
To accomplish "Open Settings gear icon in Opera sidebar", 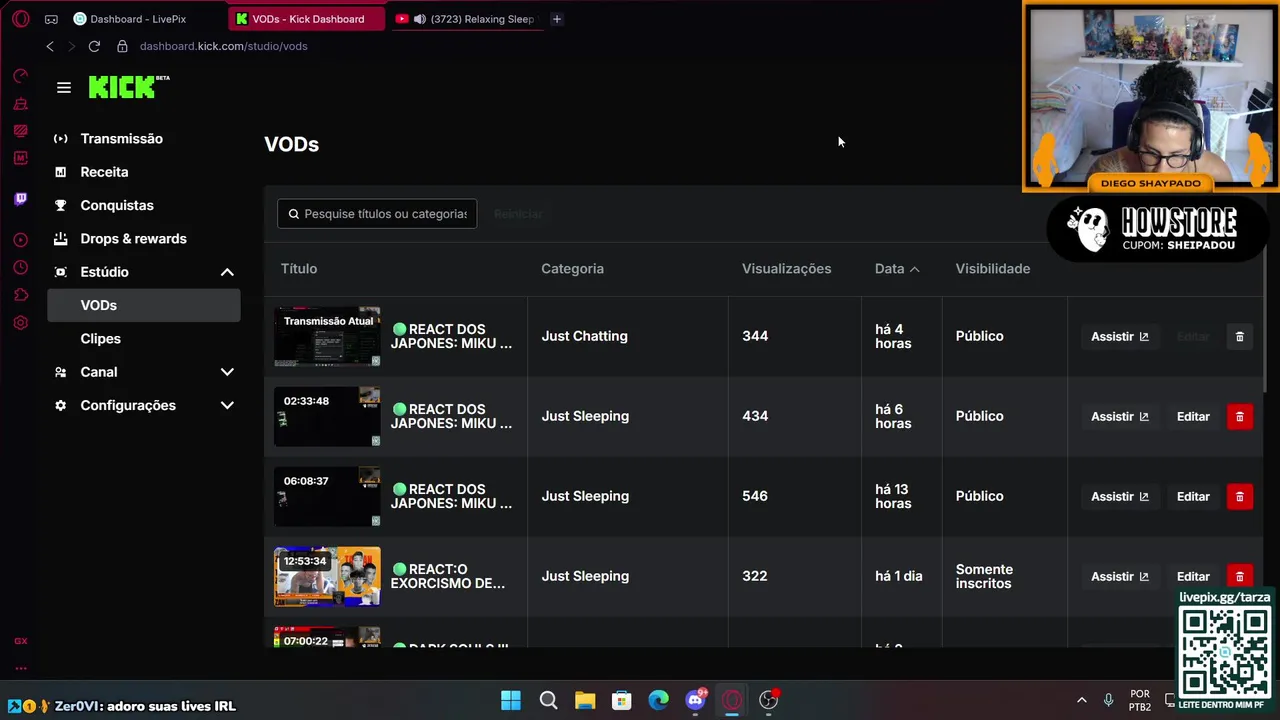I will 20,323.
